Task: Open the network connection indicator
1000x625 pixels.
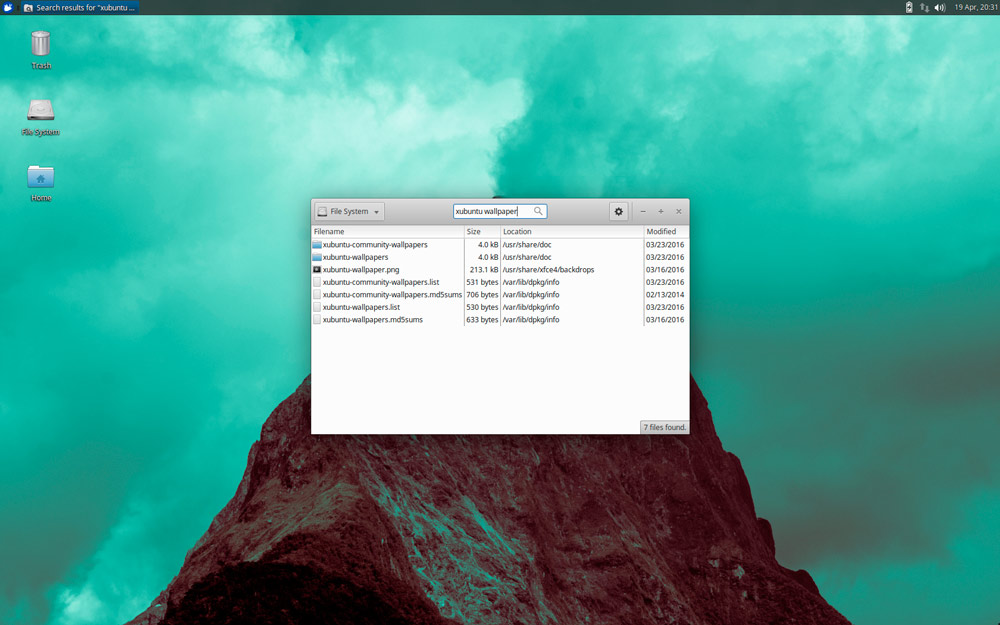Action: [x=924, y=7]
